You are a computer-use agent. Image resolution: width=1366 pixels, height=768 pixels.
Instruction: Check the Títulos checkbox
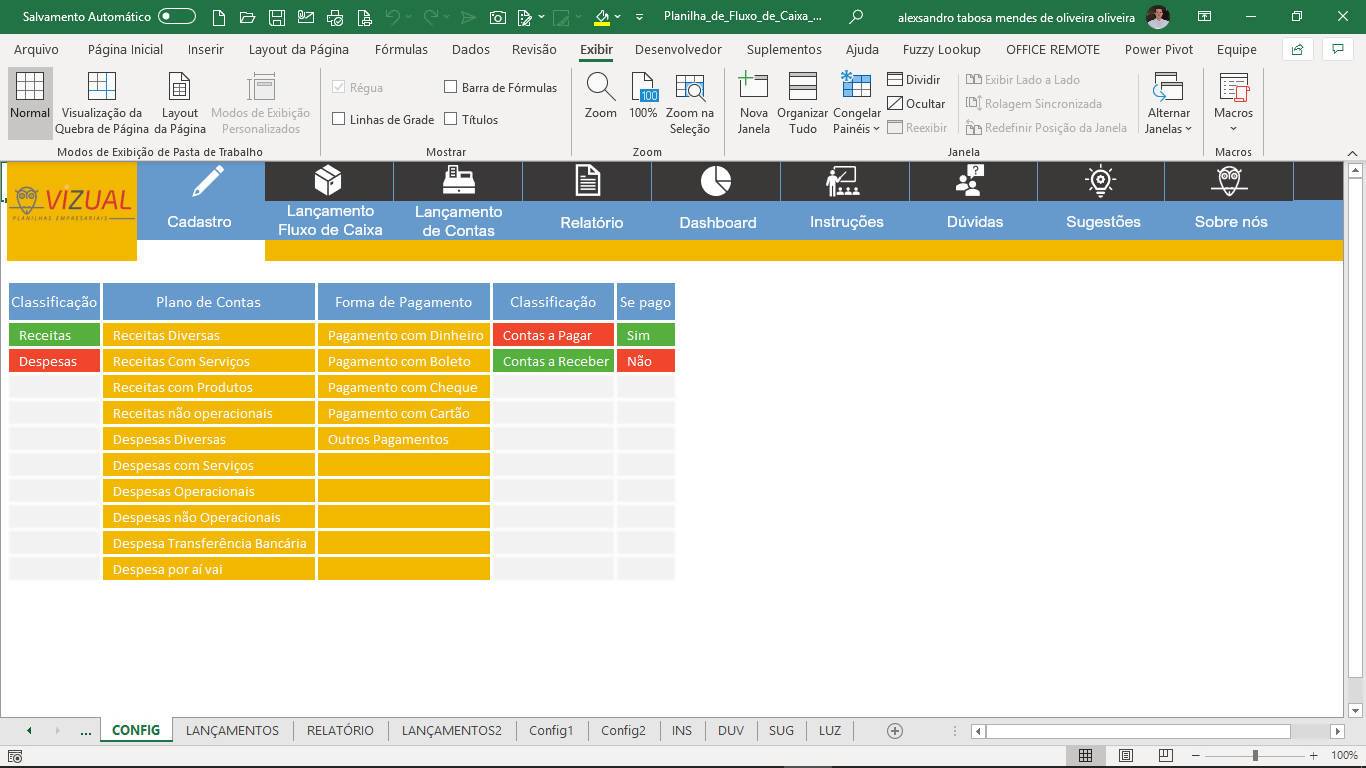tap(451, 119)
